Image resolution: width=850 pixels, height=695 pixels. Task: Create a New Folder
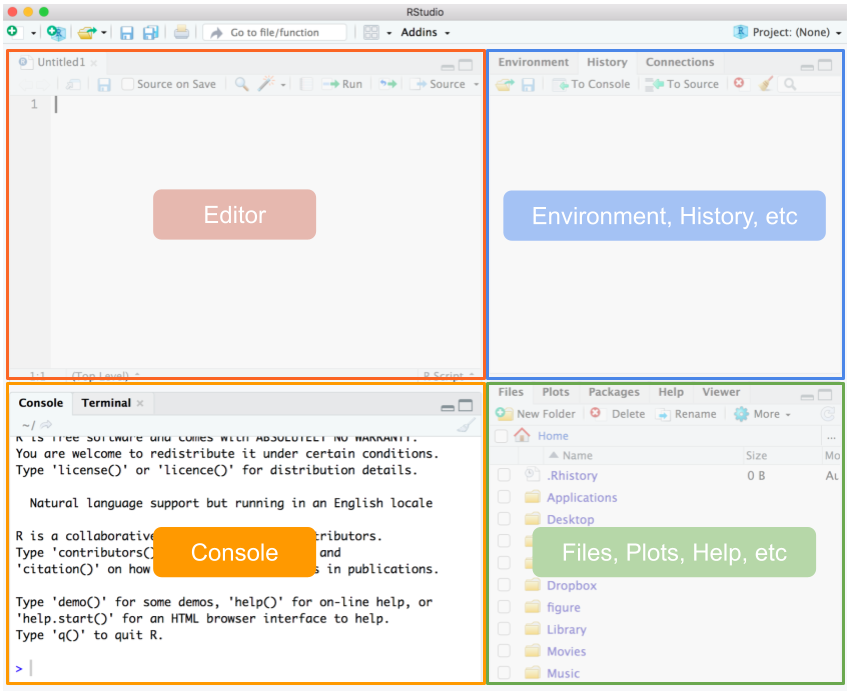click(x=536, y=414)
